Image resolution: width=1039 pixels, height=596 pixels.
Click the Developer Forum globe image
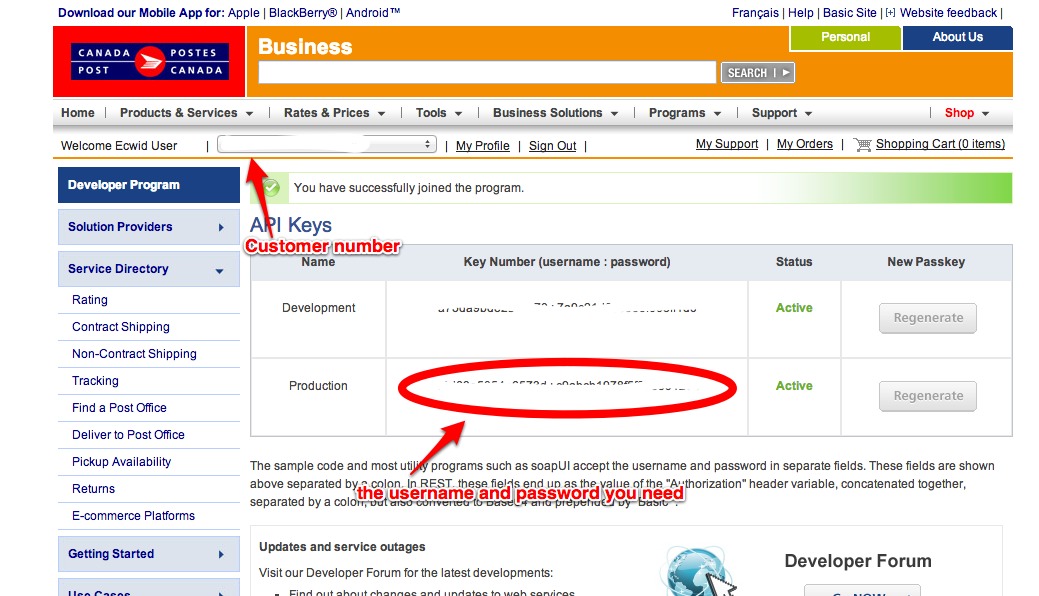[696, 571]
